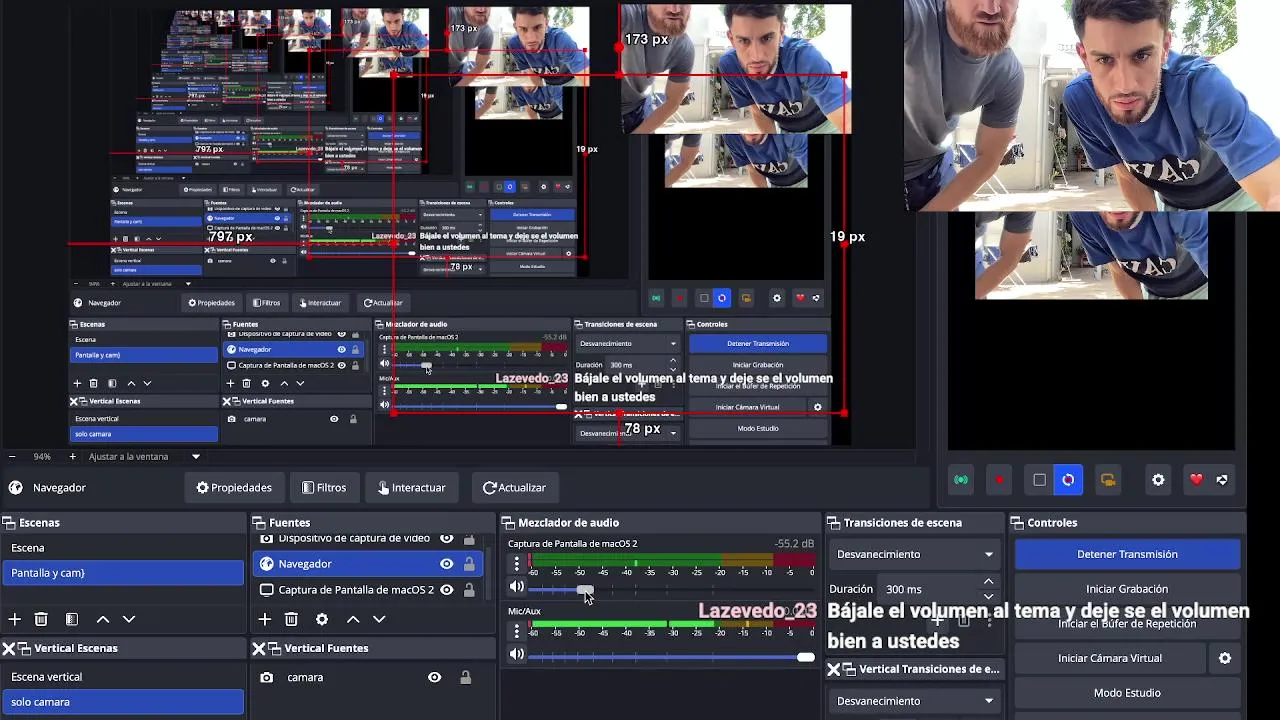Close the Vertical Escenas dock

point(8,648)
